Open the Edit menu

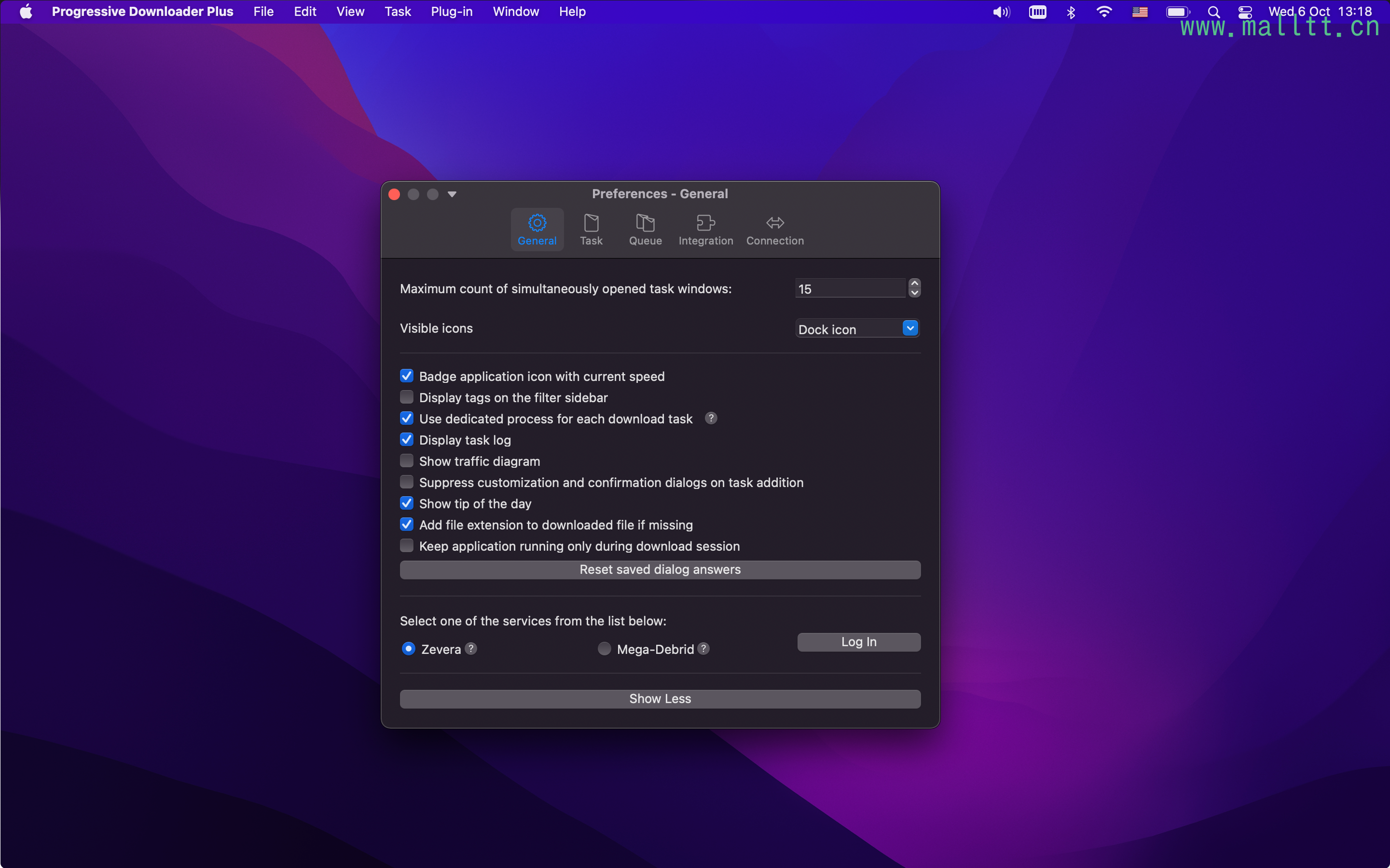click(x=305, y=12)
